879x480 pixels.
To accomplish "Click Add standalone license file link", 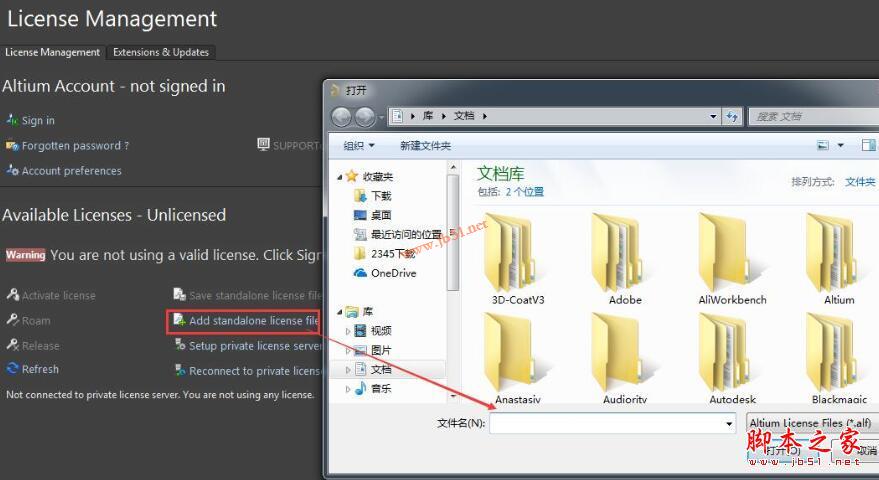I will tap(253, 320).
